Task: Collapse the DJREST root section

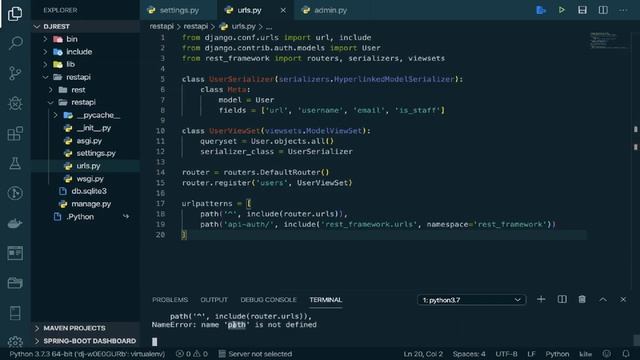Action: tap(86, 27)
